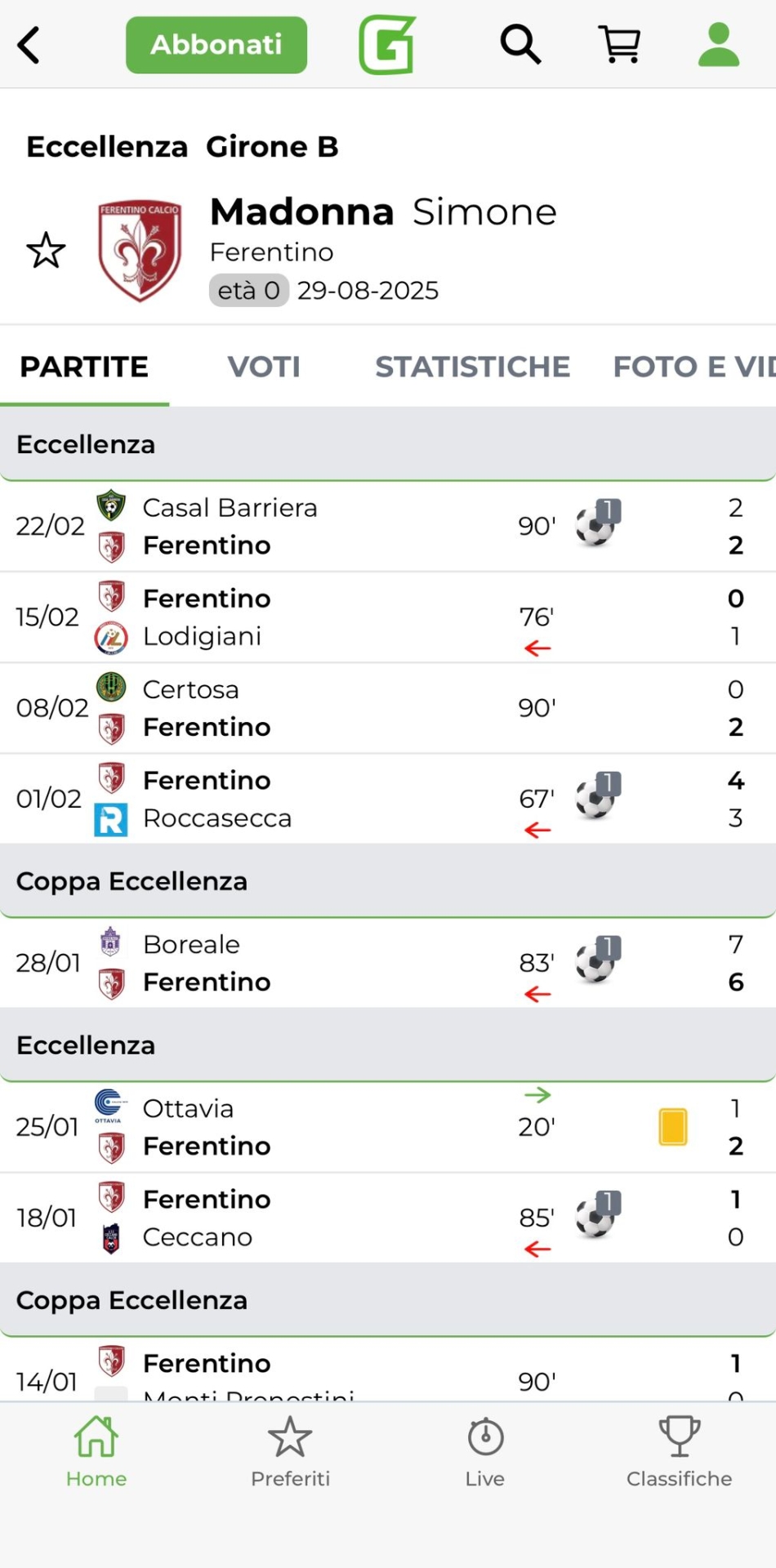The image size is (776, 1568).
Task: Click the Abbonati button
Action: coord(216,45)
